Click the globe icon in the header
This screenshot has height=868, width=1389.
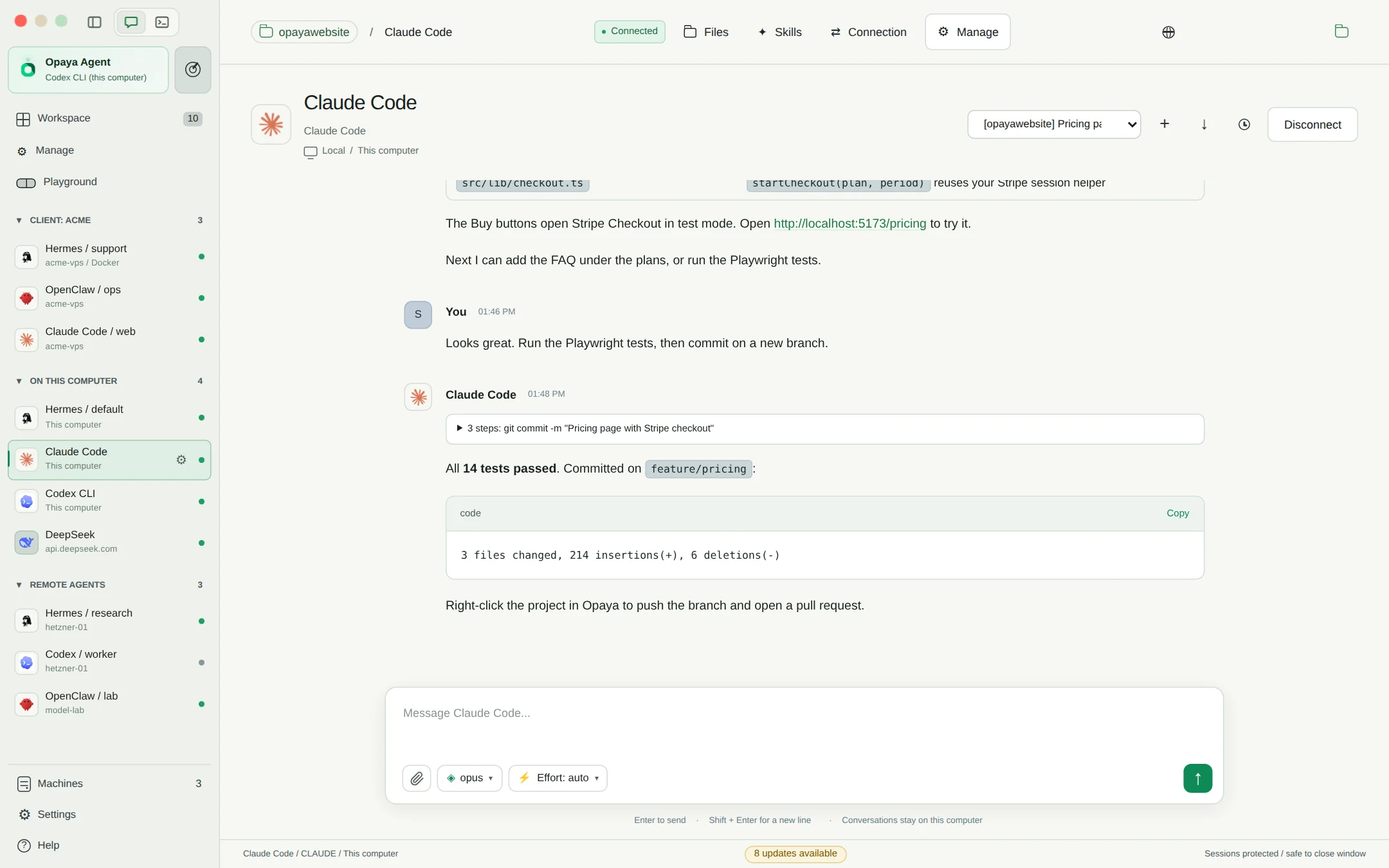(1168, 32)
